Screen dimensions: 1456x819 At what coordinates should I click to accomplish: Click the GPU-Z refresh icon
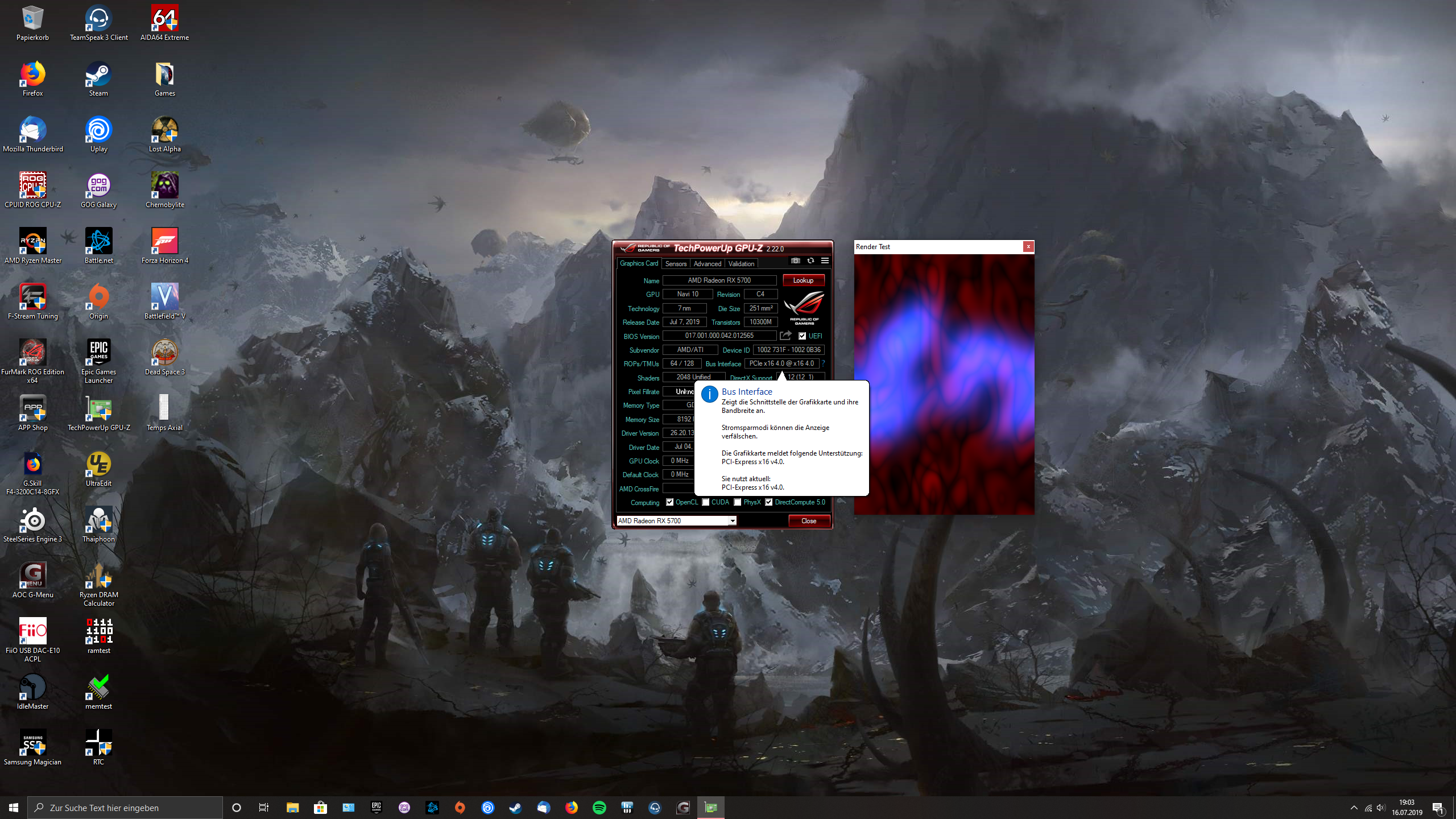810,261
